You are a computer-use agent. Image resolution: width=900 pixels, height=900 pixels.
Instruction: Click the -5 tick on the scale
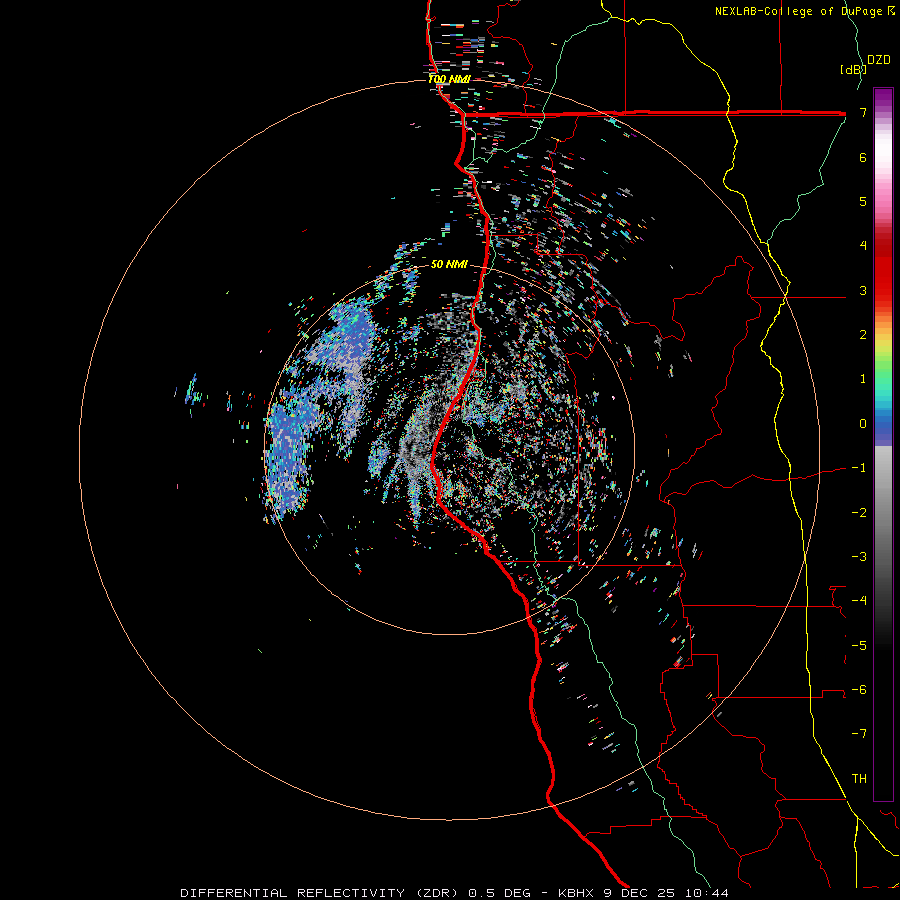859,646
